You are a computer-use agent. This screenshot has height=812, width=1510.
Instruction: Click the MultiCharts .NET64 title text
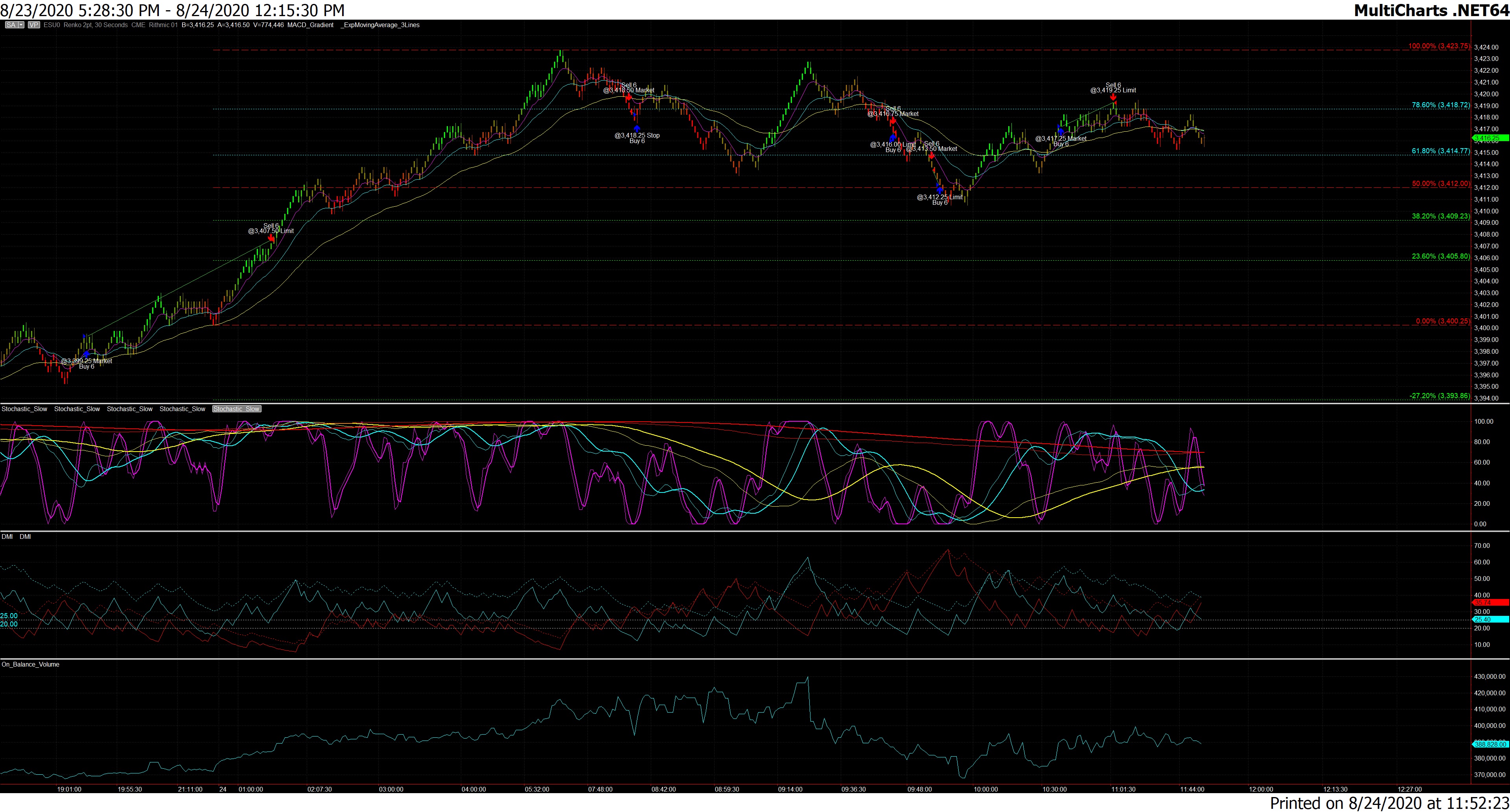click(x=1431, y=10)
